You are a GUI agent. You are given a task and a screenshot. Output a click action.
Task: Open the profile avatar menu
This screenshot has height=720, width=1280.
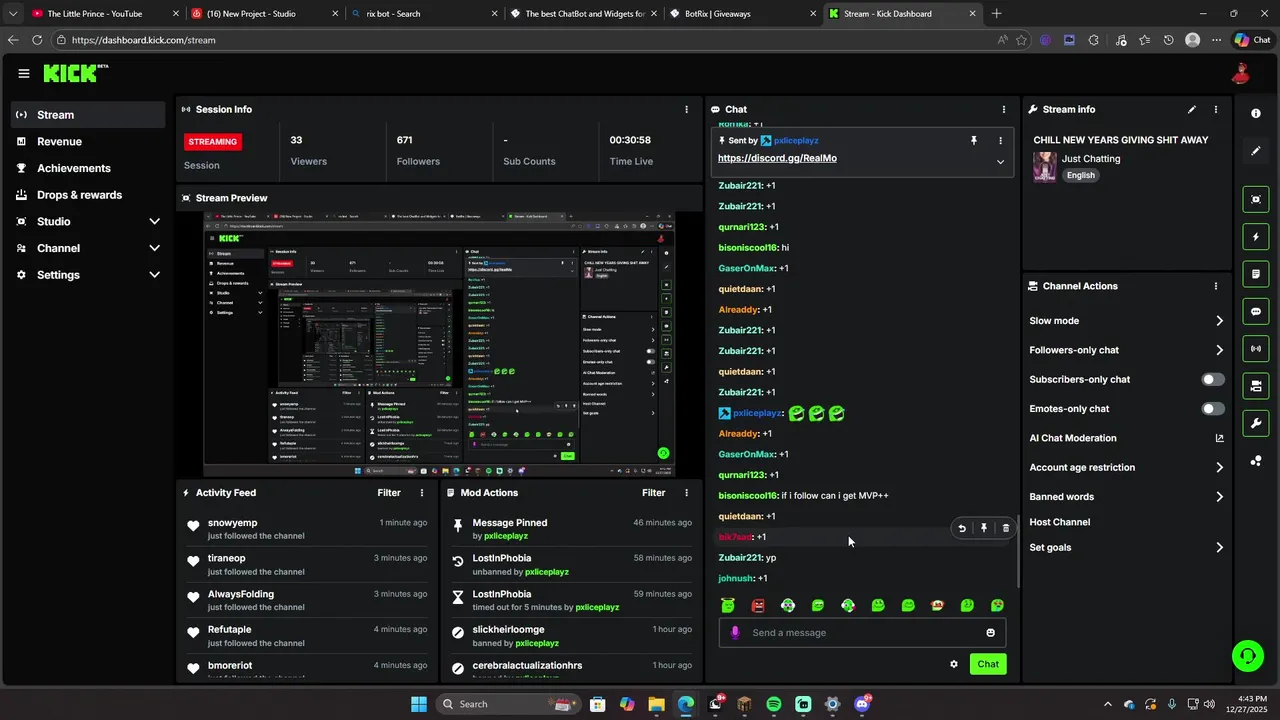click(x=1240, y=73)
